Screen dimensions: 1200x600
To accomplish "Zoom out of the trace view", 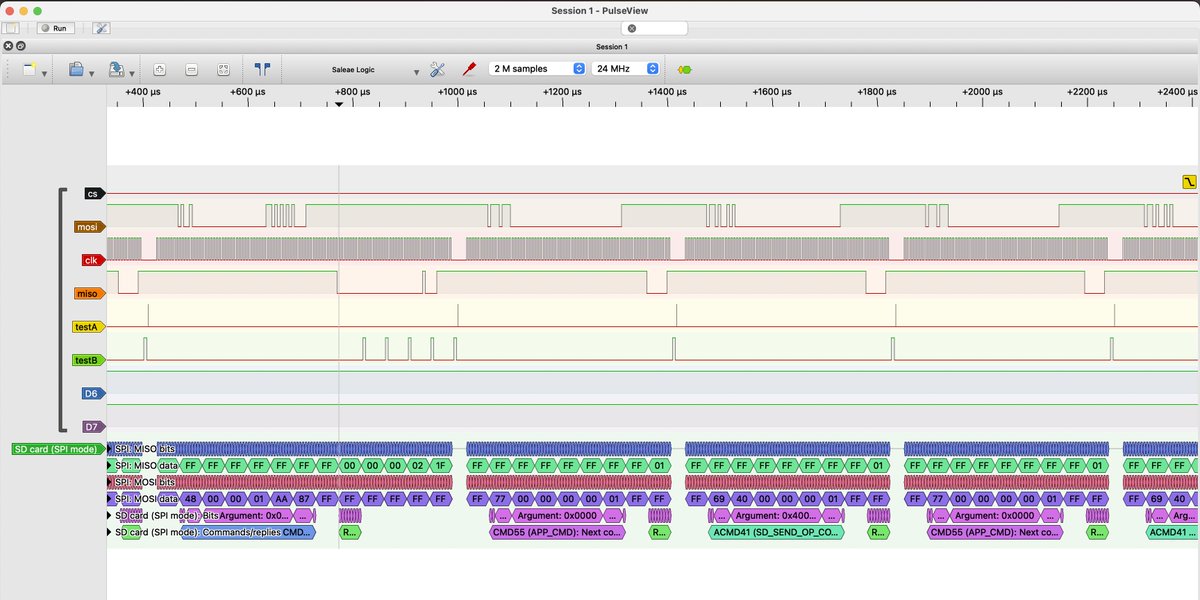I will (x=191, y=70).
